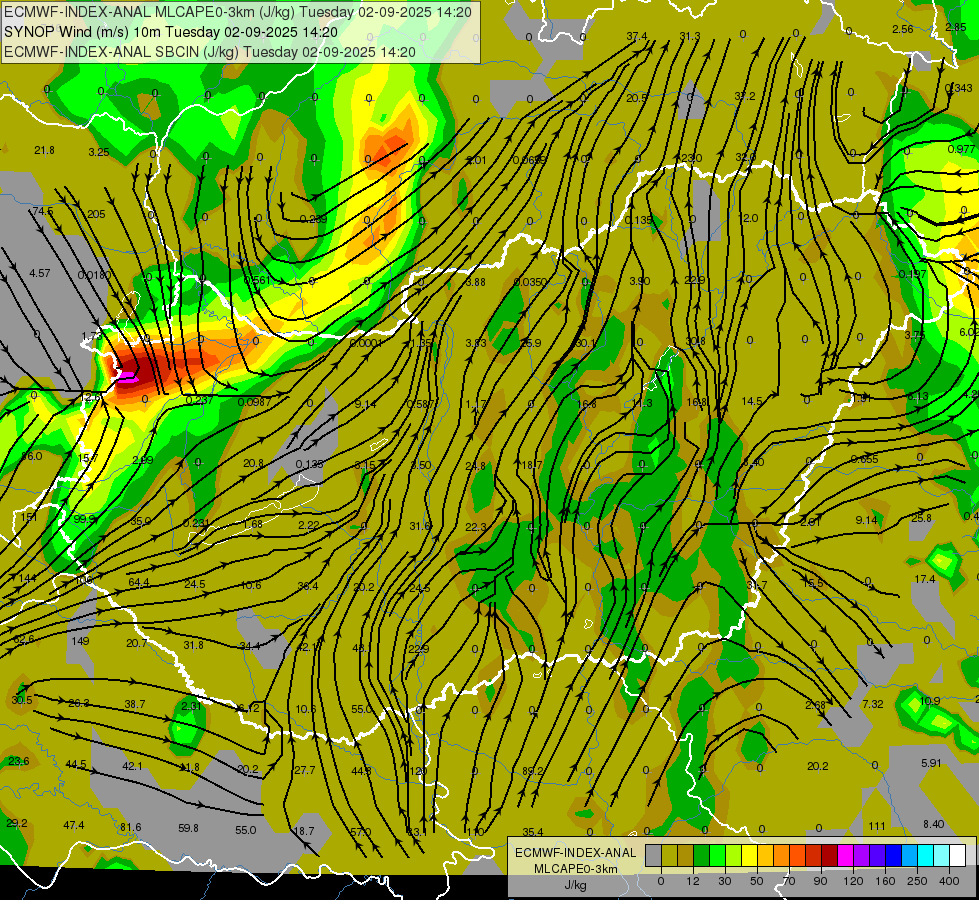Select the white swatch ending the legend
The image size is (979, 900).
958,855
